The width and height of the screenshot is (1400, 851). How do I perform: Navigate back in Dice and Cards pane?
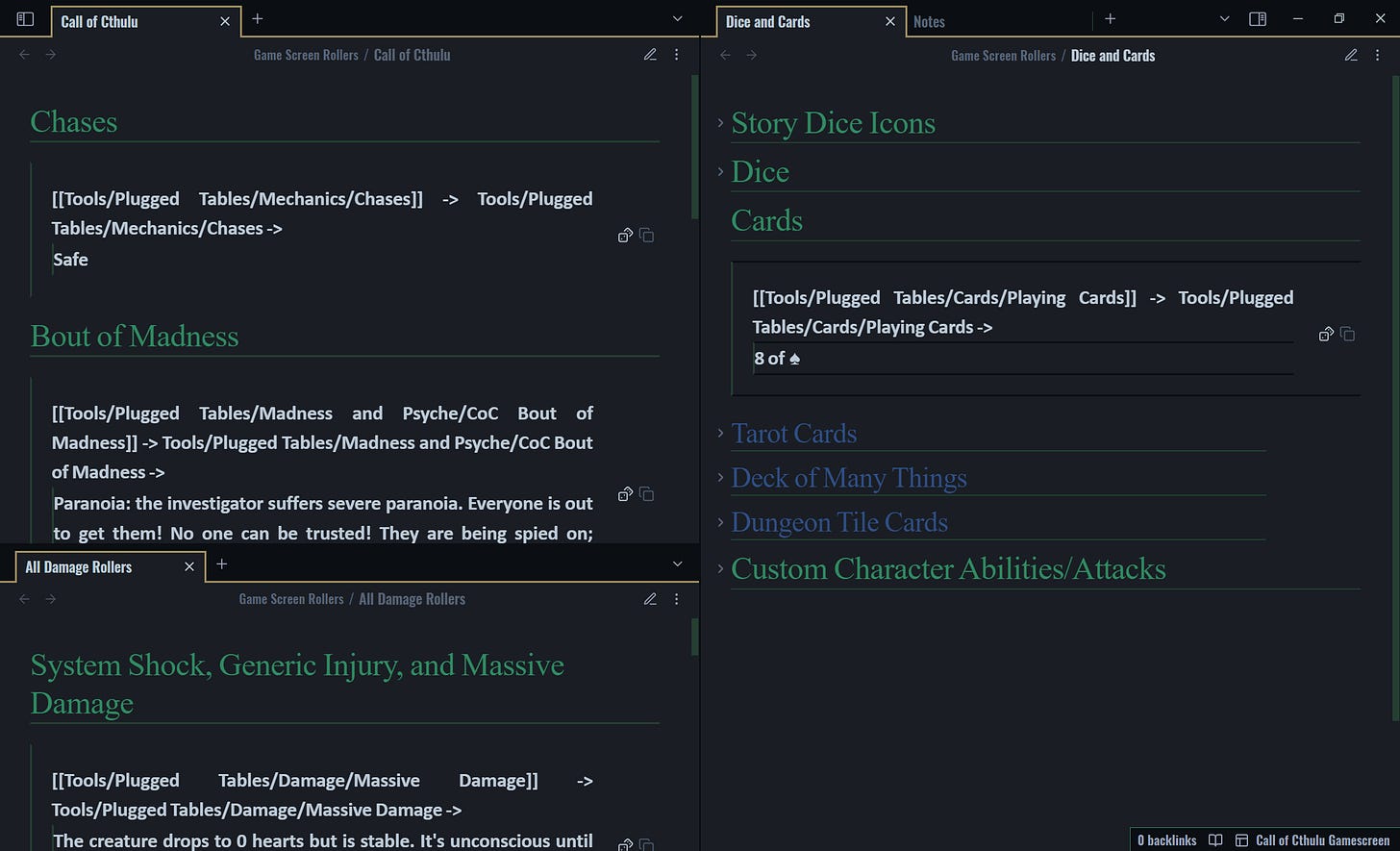coord(726,55)
